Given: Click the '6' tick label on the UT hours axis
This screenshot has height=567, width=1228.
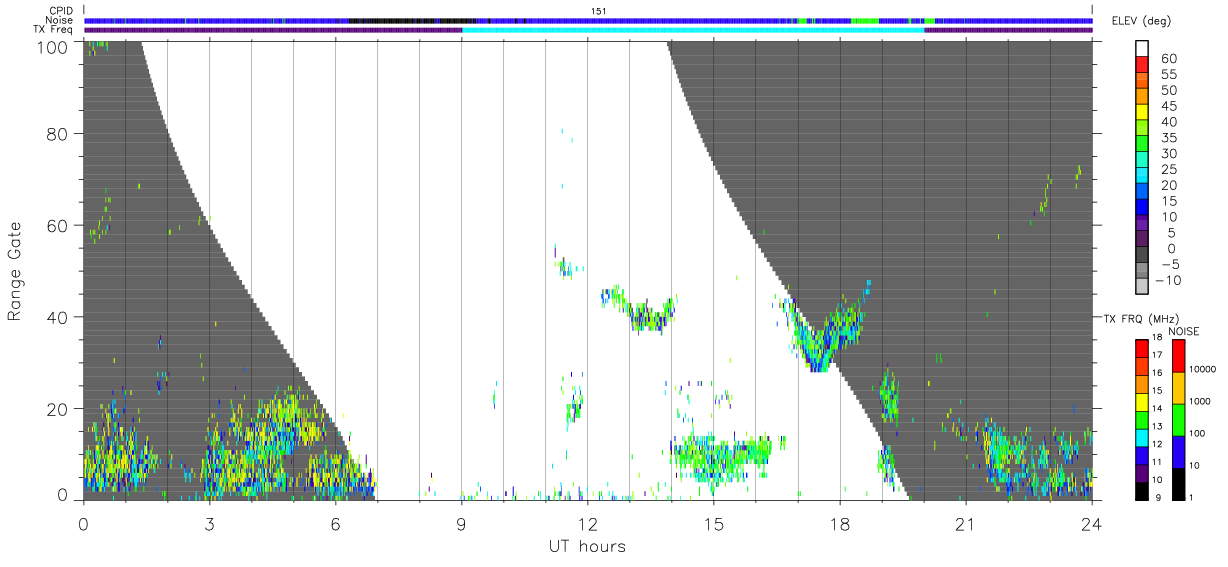Looking at the screenshot, I should point(335,524).
